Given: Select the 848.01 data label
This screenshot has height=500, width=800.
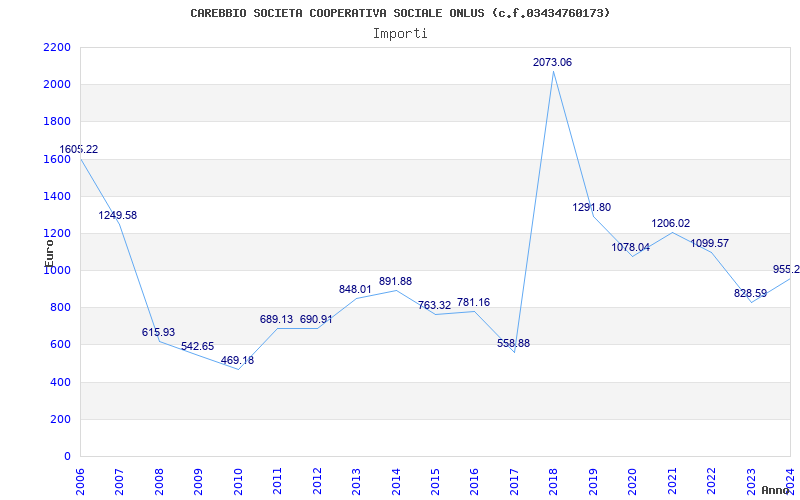Looking at the screenshot, I should tap(356, 289).
